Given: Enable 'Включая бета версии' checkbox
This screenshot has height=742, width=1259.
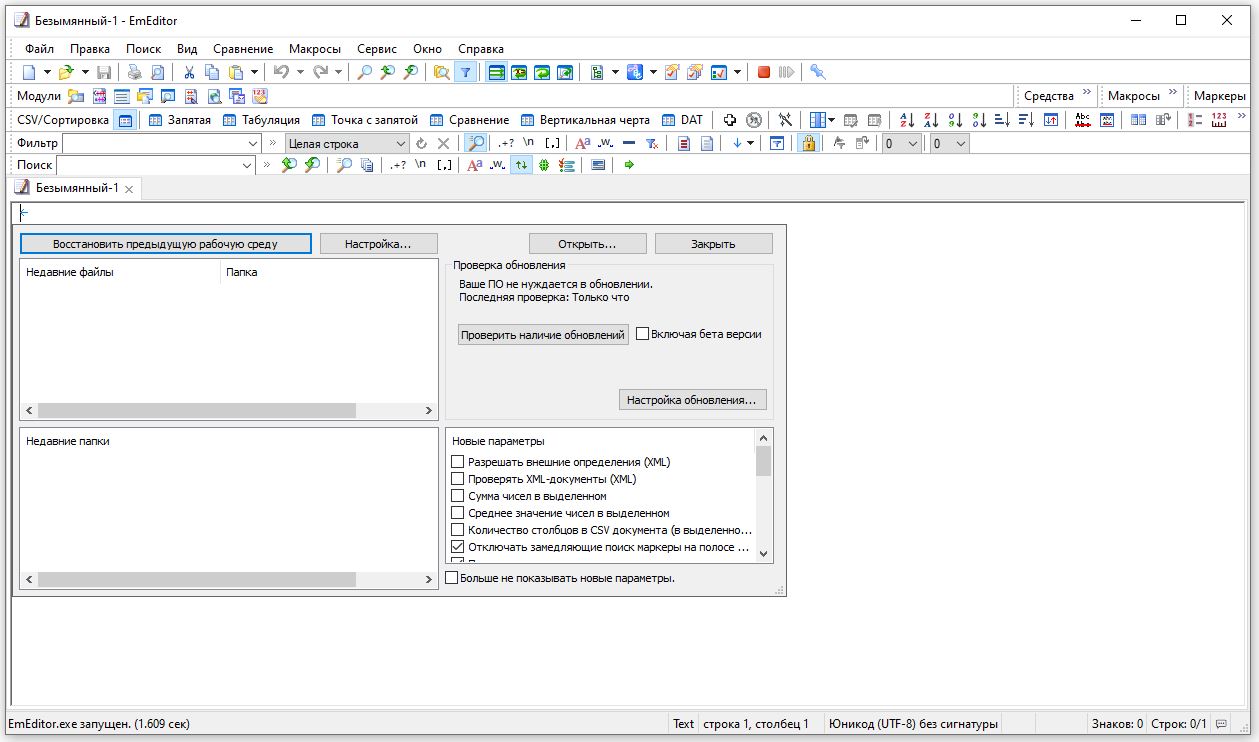Looking at the screenshot, I should click(x=643, y=334).
